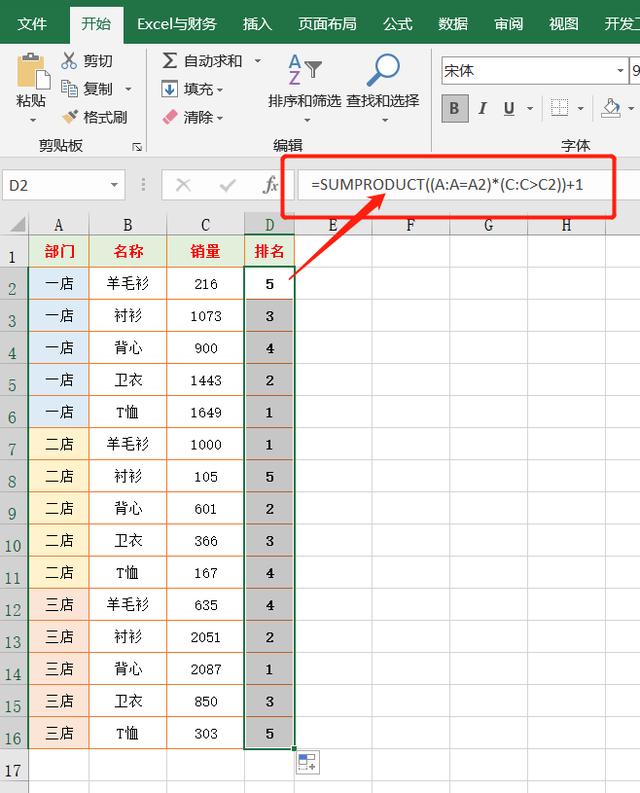
Task: Expand the Copy (复制) dropdown arrow
Action: (x=129, y=90)
